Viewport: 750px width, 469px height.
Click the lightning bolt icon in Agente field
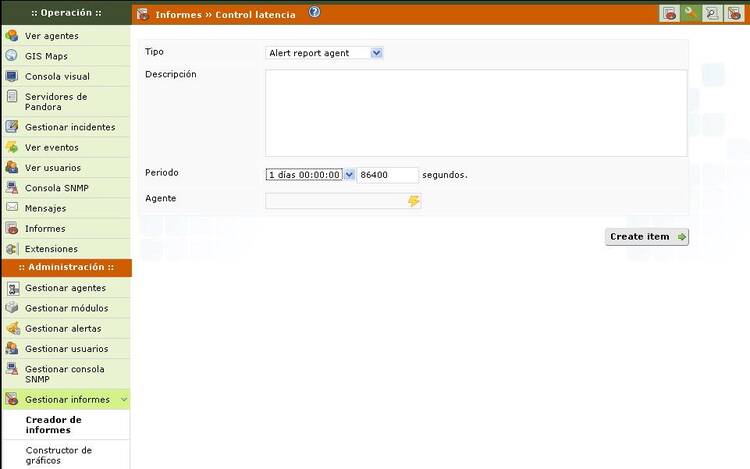click(414, 201)
